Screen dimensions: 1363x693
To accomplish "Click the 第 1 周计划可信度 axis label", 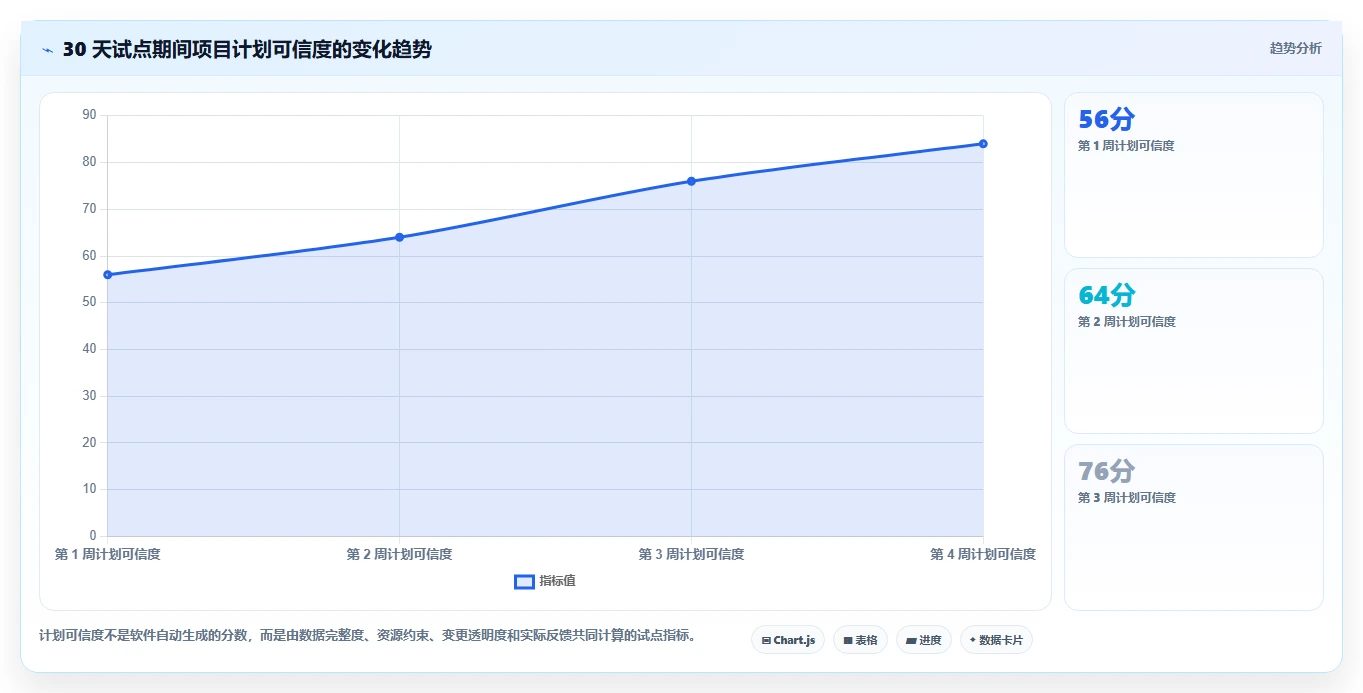I will click(x=107, y=554).
